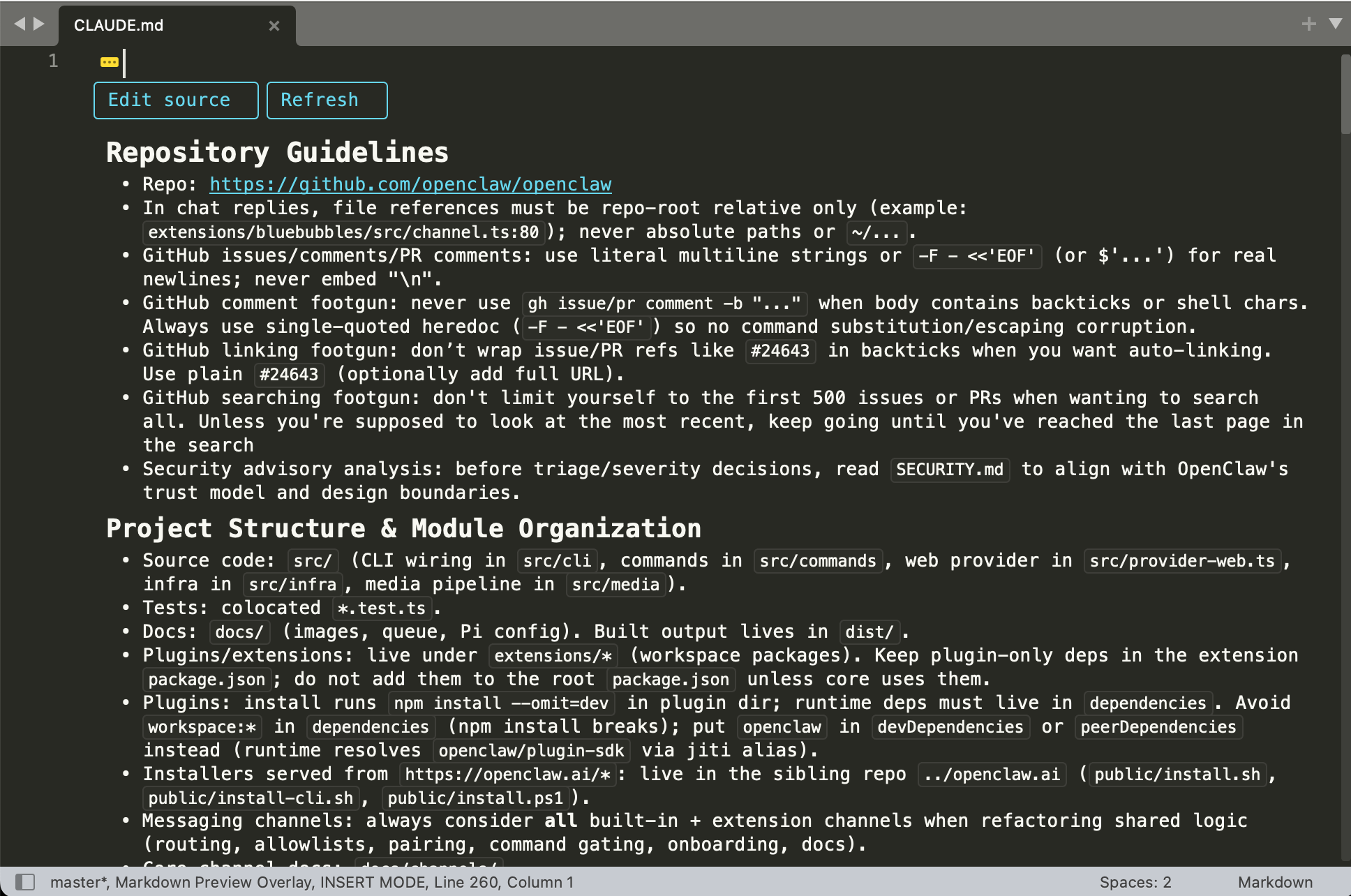Click the https://openclaw.ai/* inline code
1351x896 pixels.
point(508,775)
